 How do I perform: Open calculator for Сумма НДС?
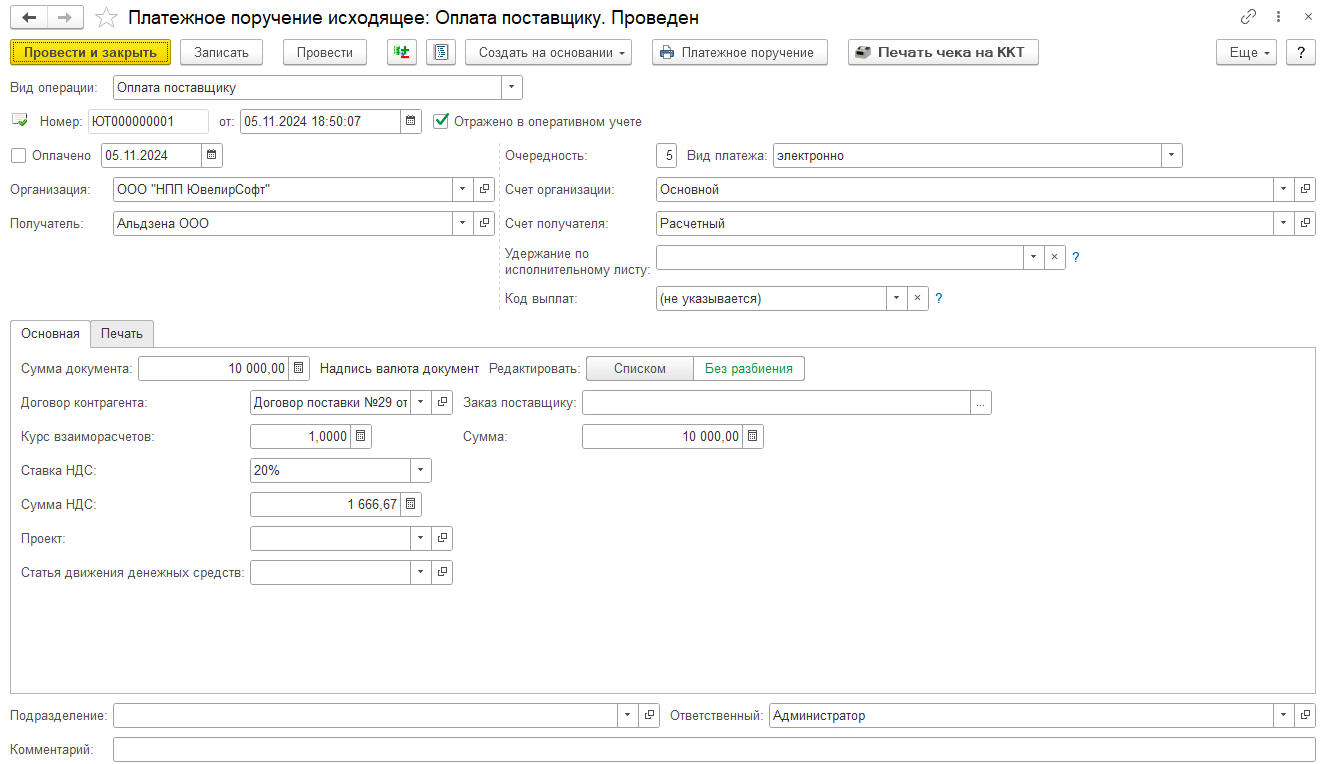[410, 505]
